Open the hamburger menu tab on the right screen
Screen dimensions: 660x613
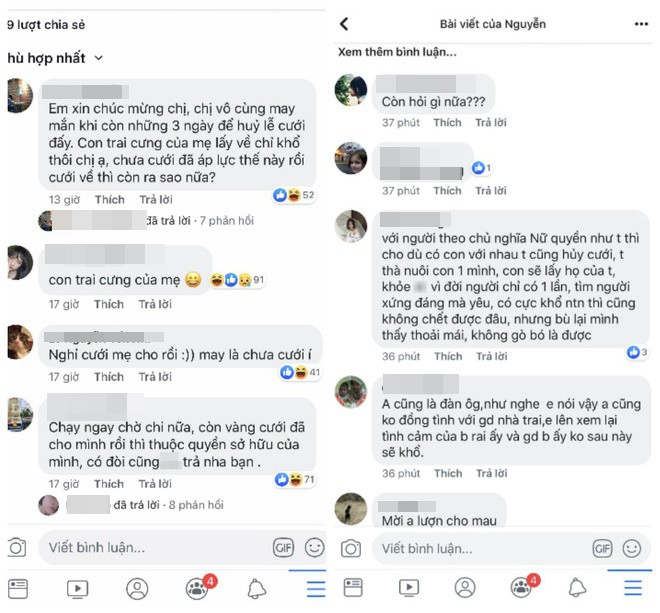(x=633, y=587)
